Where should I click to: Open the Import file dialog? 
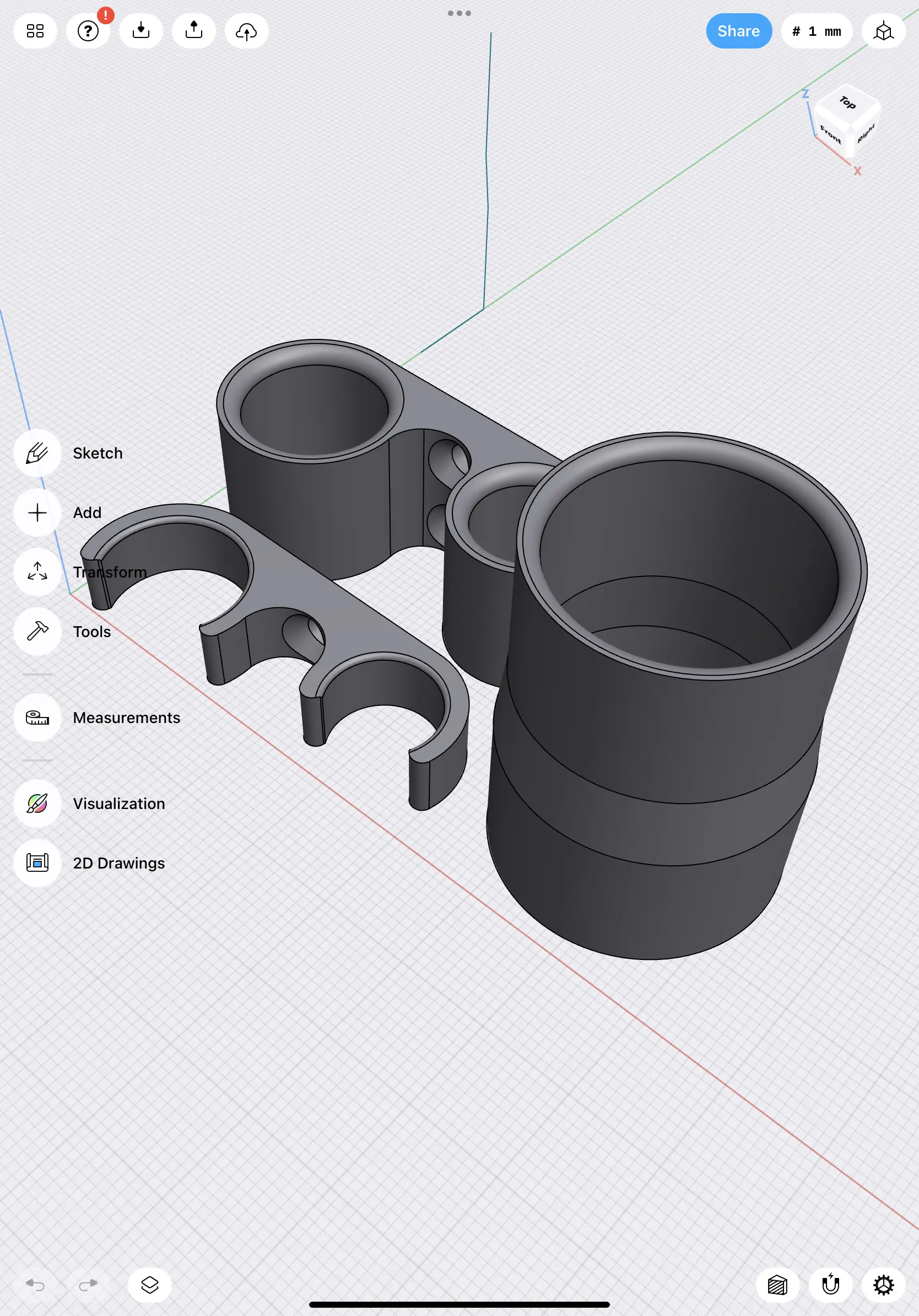[140, 31]
